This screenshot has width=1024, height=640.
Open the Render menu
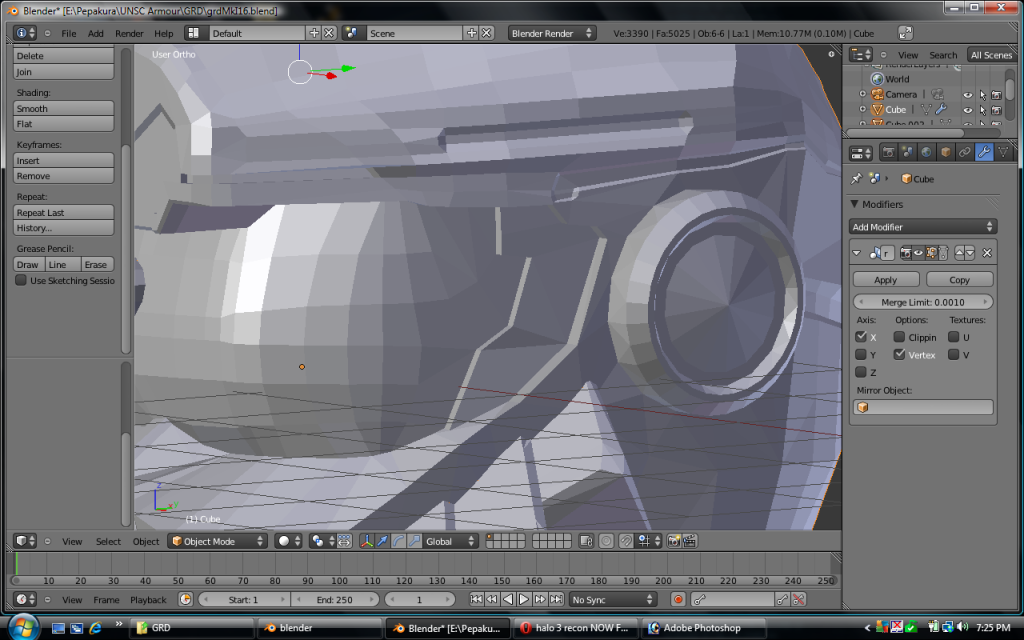(x=129, y=33)
